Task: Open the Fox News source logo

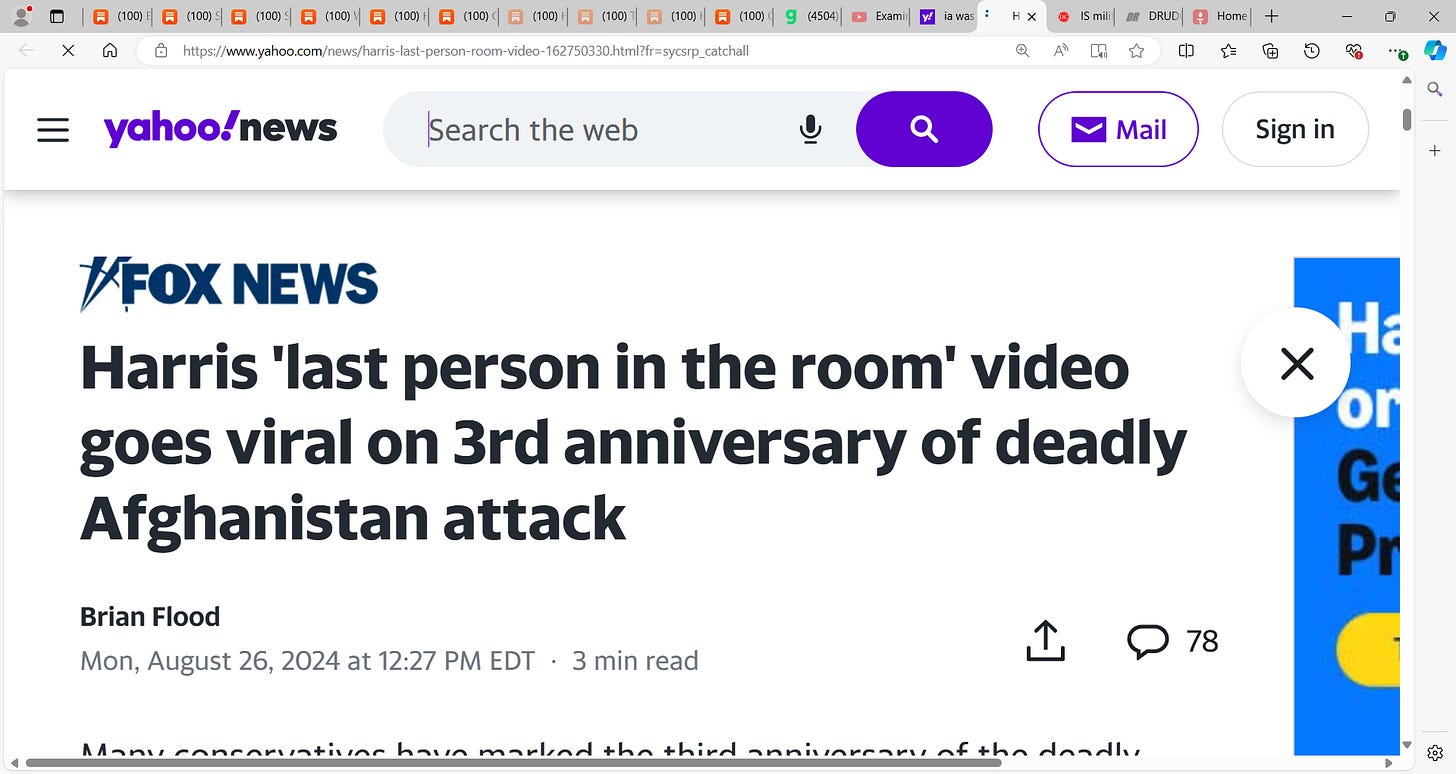Action: (229, 284)
